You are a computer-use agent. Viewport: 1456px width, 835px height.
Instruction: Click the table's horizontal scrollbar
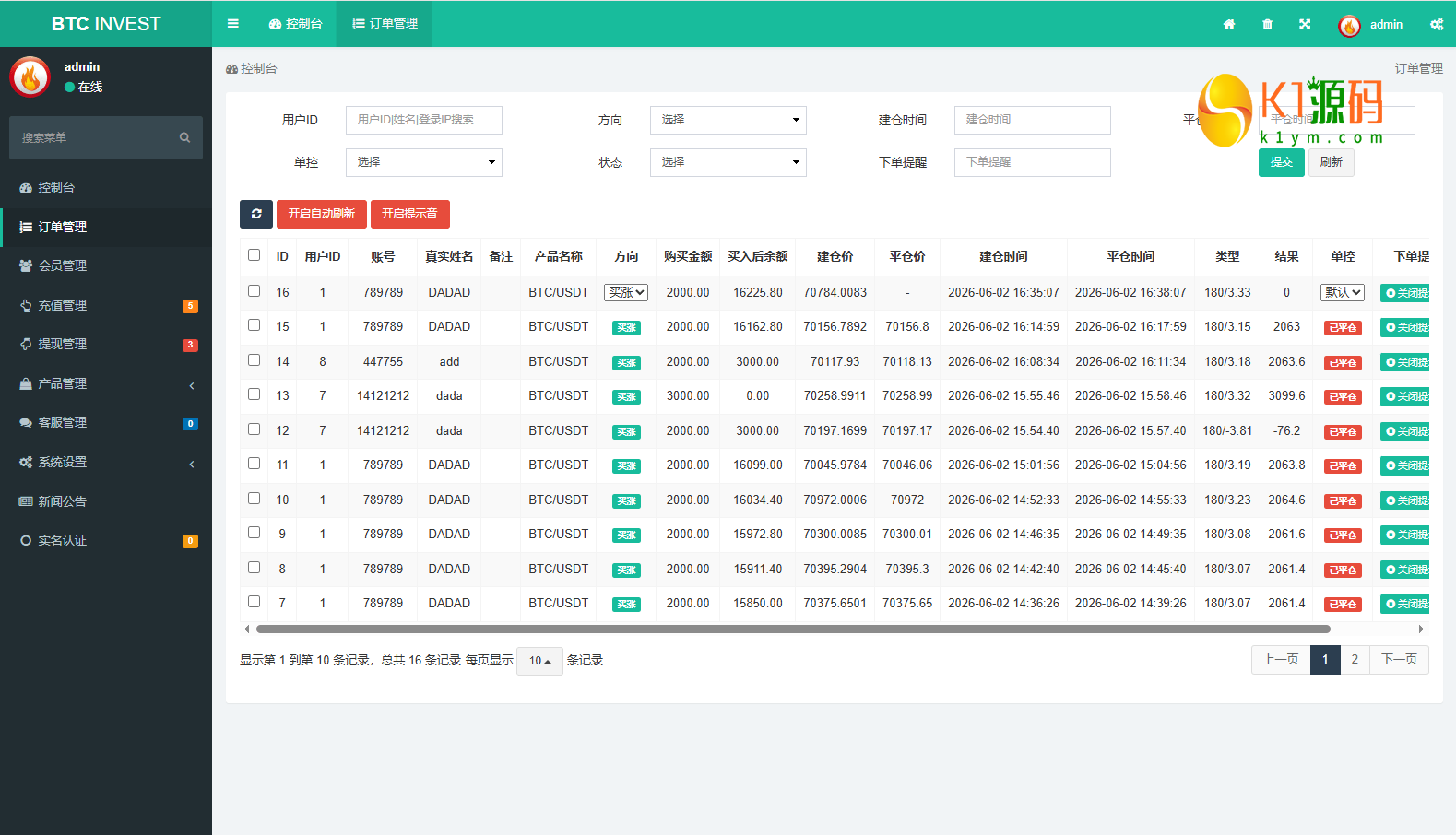click(793, 629)
